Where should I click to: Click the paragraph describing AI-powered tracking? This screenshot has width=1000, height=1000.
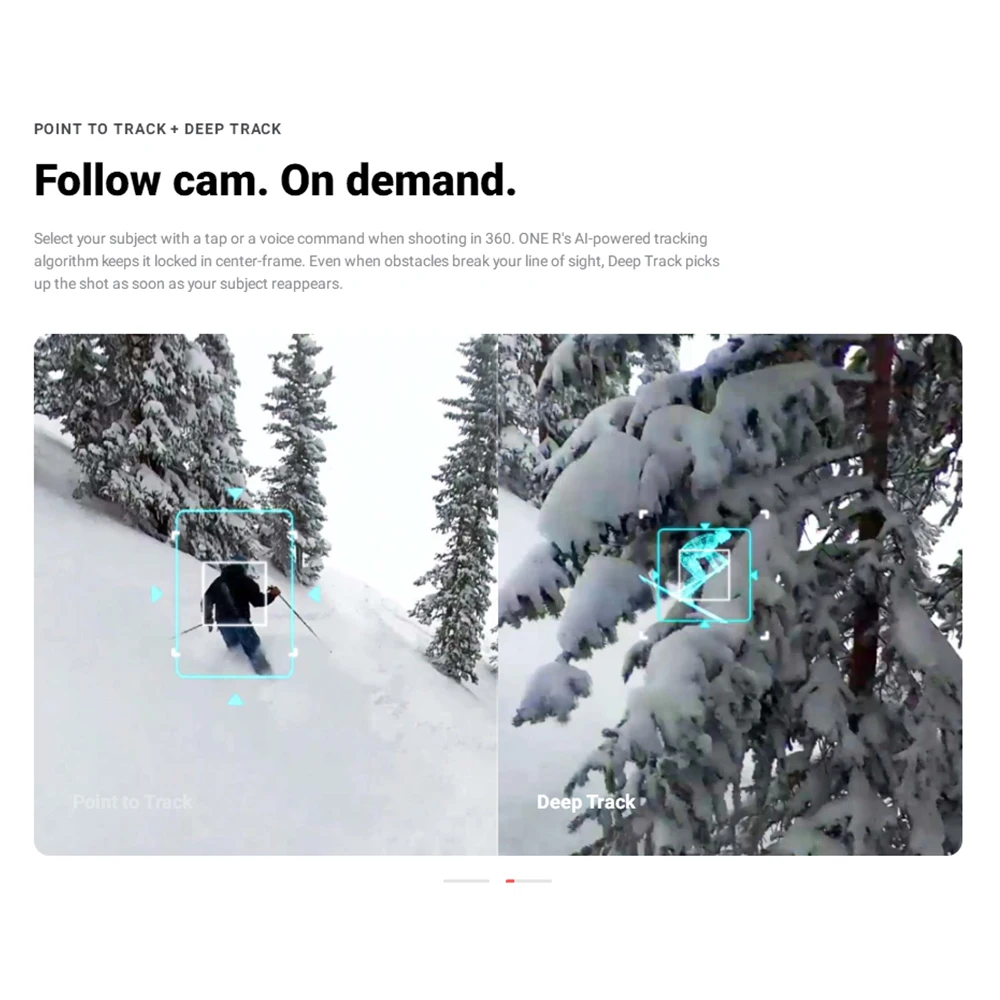click(376, 261)
